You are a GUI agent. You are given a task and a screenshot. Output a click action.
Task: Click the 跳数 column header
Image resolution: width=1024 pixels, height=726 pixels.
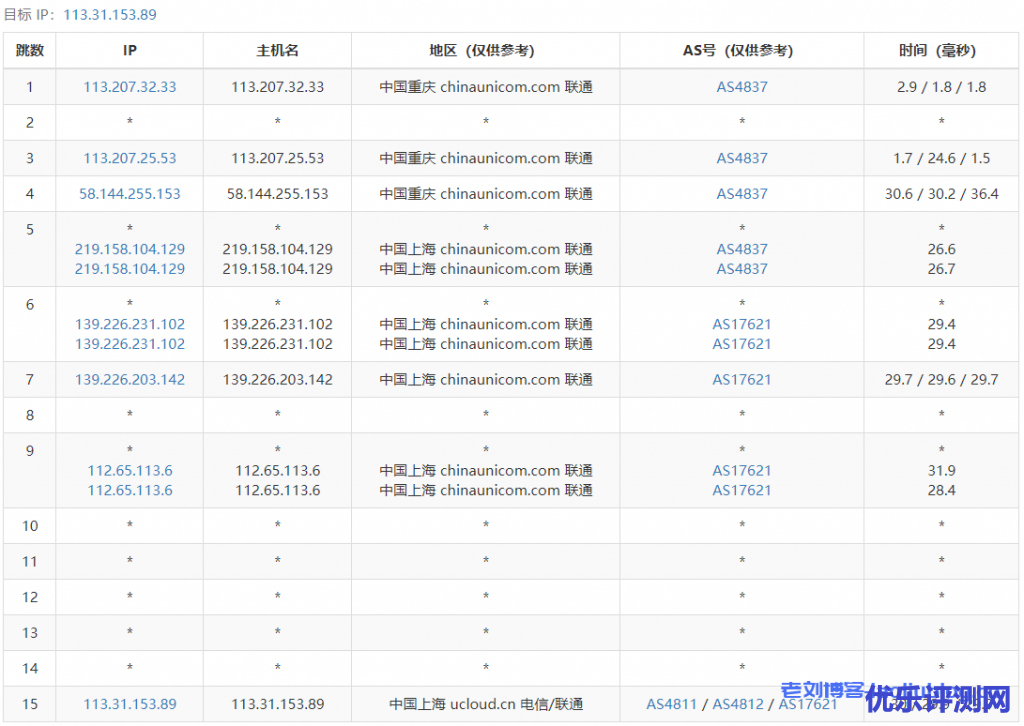pyautogui.click(x=30, y=51)
